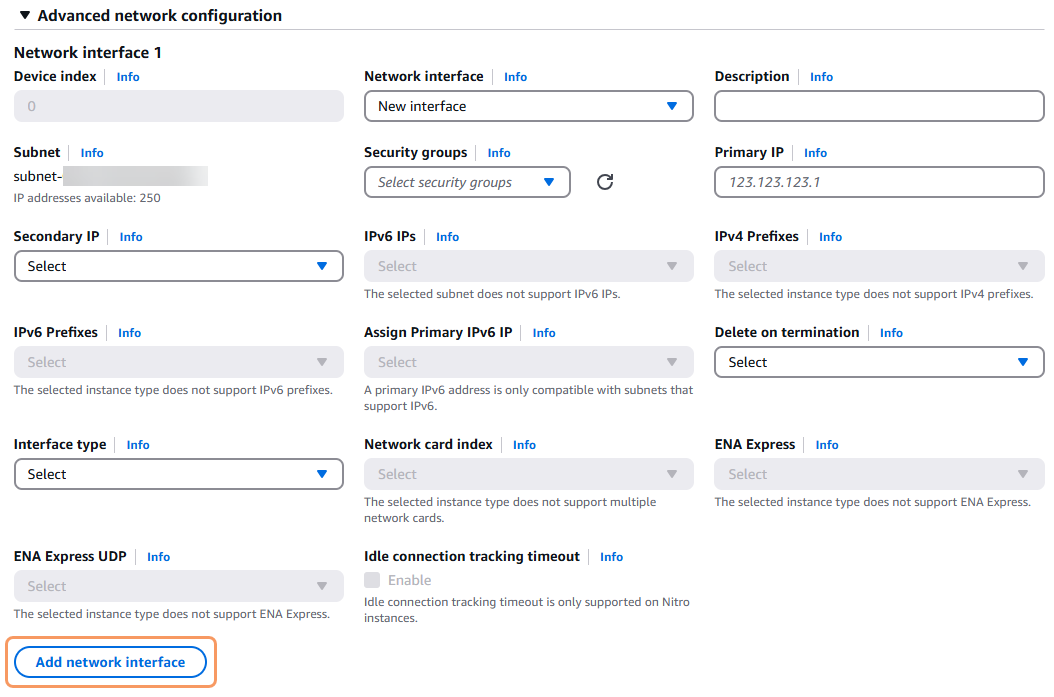The width and height of the screenshot is (1054, 697).
Task: Click the Add network interface button
Action: [x=110, y=662]
